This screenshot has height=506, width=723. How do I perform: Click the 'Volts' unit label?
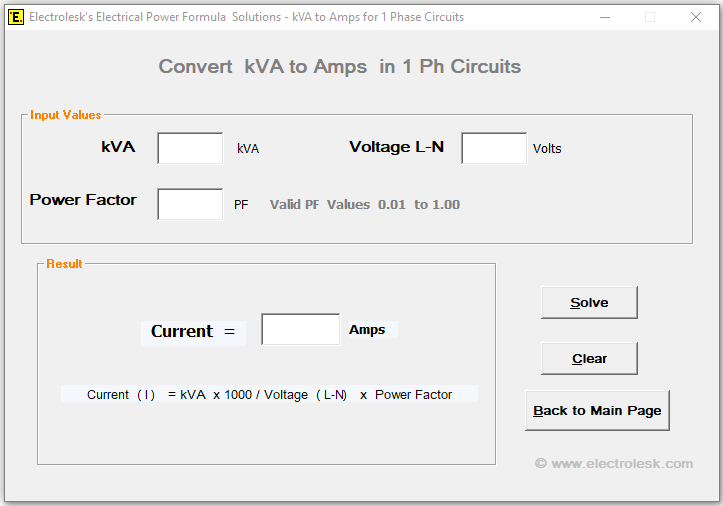tap(547, 149)
